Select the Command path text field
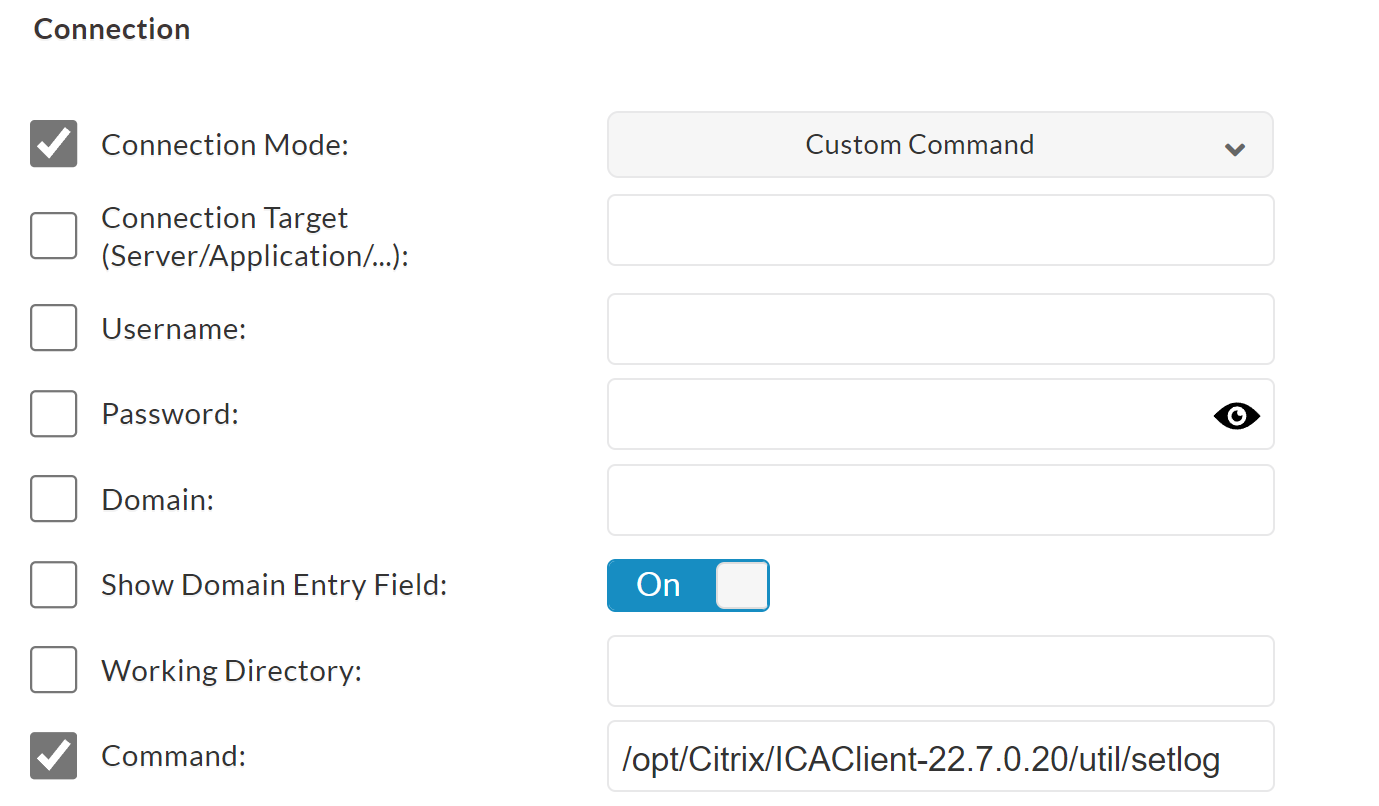 click(940, 755)
